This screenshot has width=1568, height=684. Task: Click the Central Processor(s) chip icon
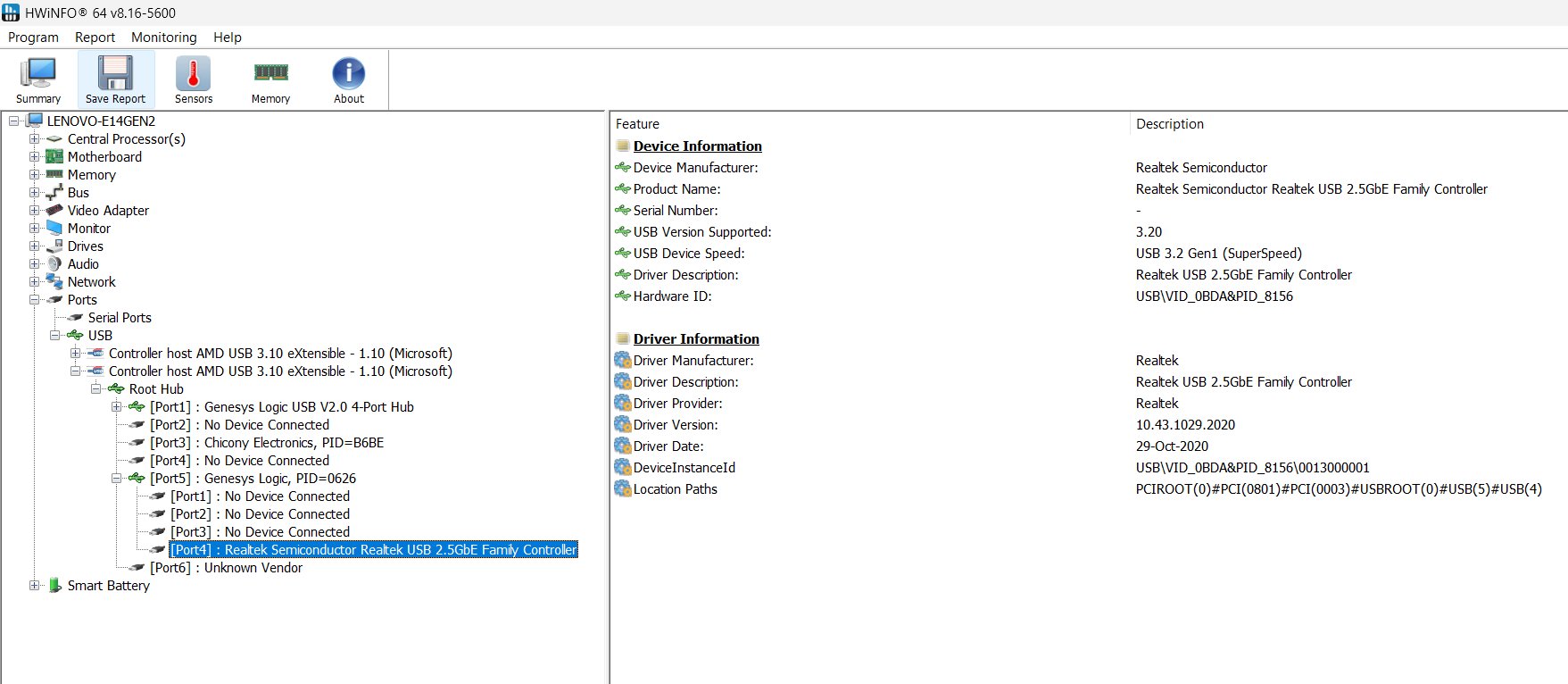(x=54, y=139)
